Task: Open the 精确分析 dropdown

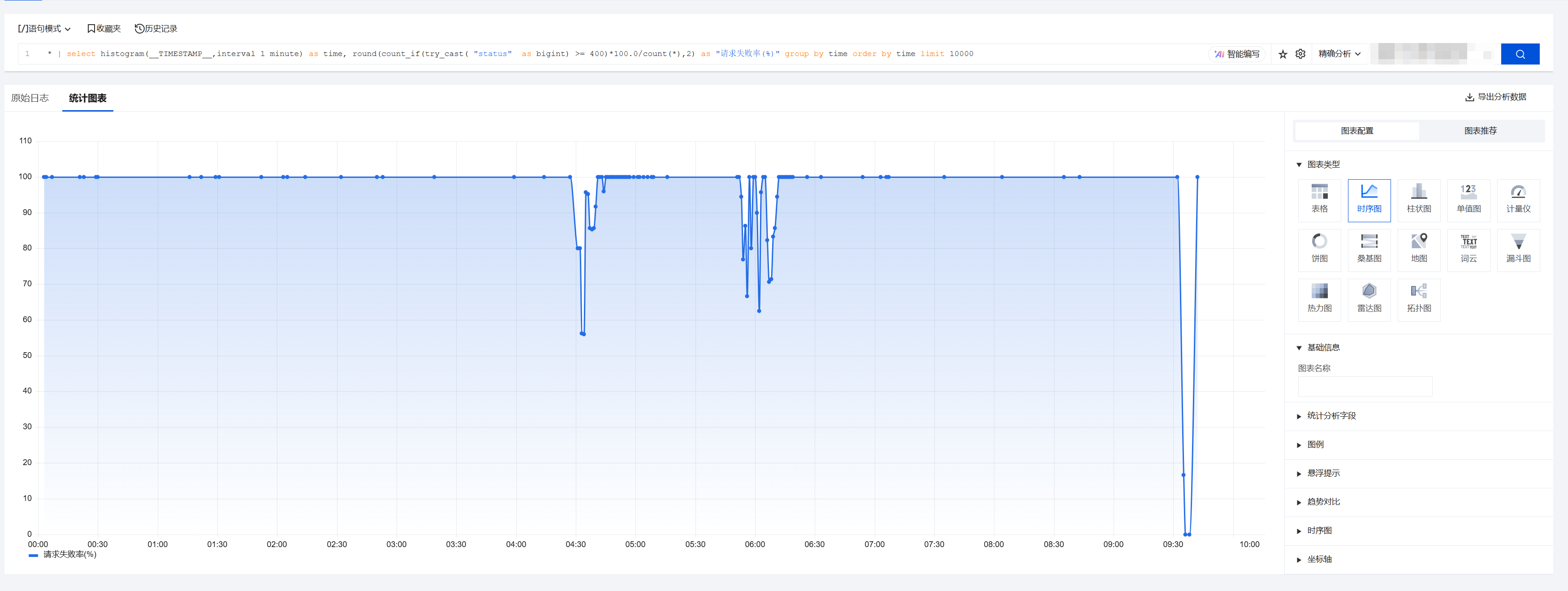Action: [x=1339, y=54]
